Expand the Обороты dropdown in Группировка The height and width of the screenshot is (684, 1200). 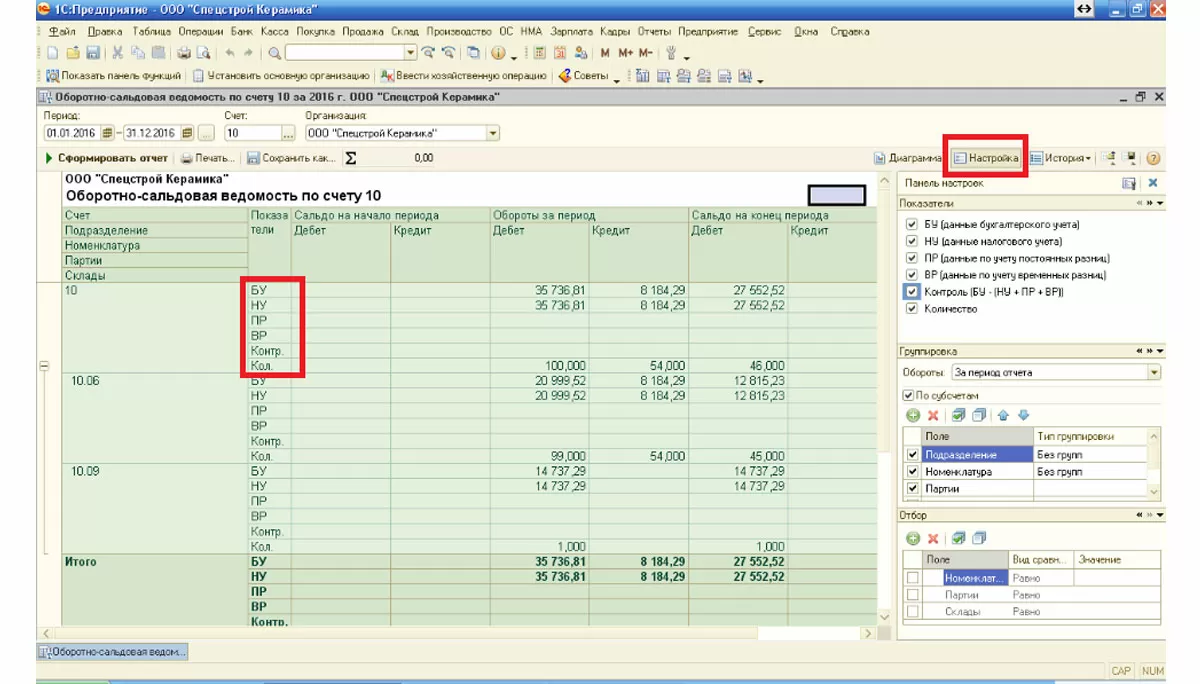[1154, 372]
